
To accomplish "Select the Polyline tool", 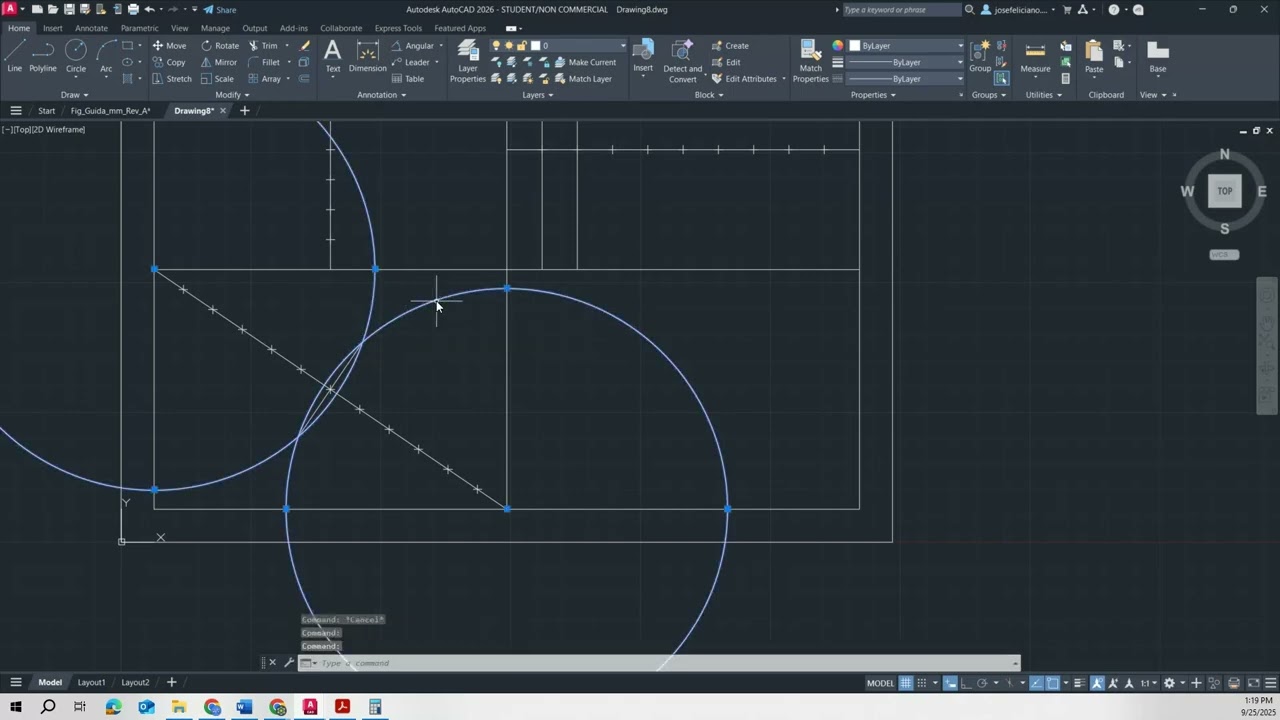I will pos(43,56).
